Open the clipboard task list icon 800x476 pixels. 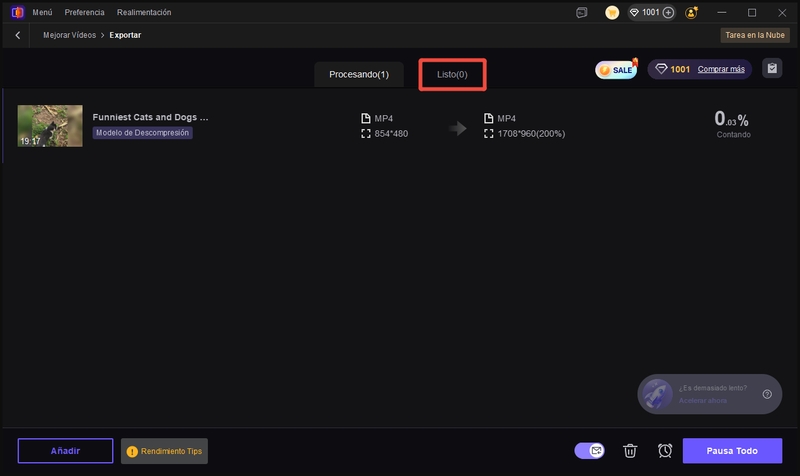click(772, 68)
